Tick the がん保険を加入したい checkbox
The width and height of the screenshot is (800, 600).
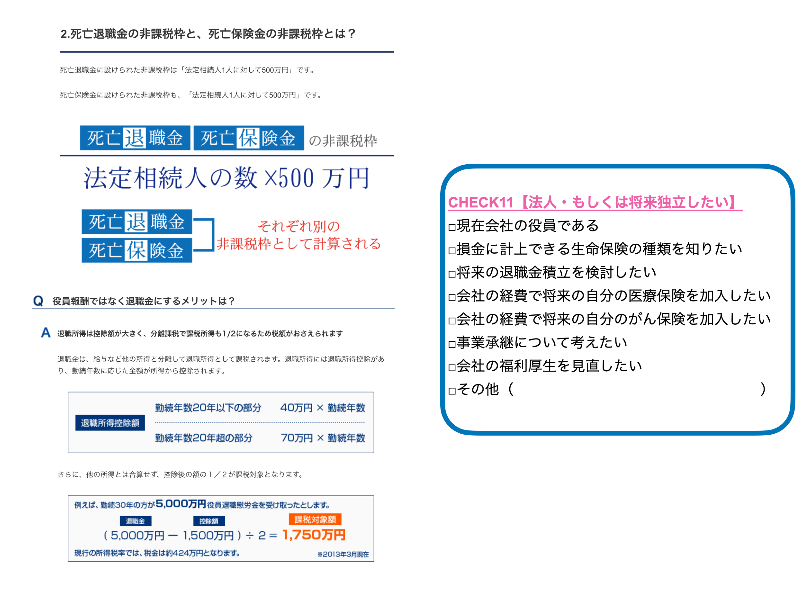(453, 320)
